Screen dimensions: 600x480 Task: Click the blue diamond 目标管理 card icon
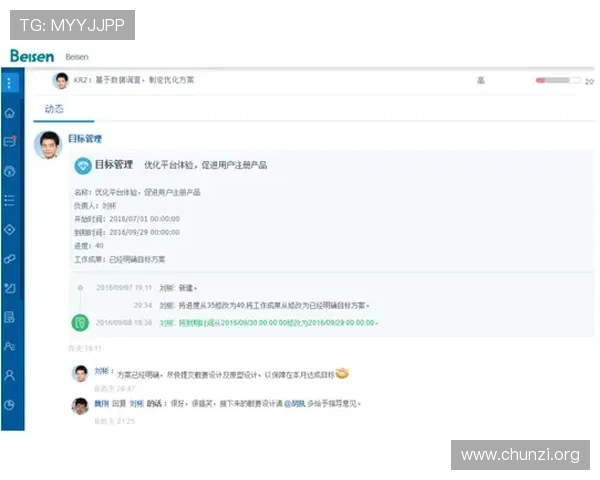coord(83,165)
